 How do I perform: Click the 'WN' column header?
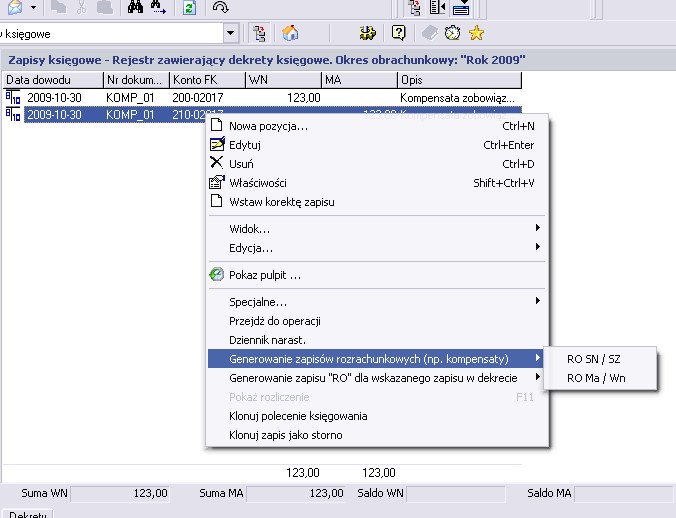point(283,80)
